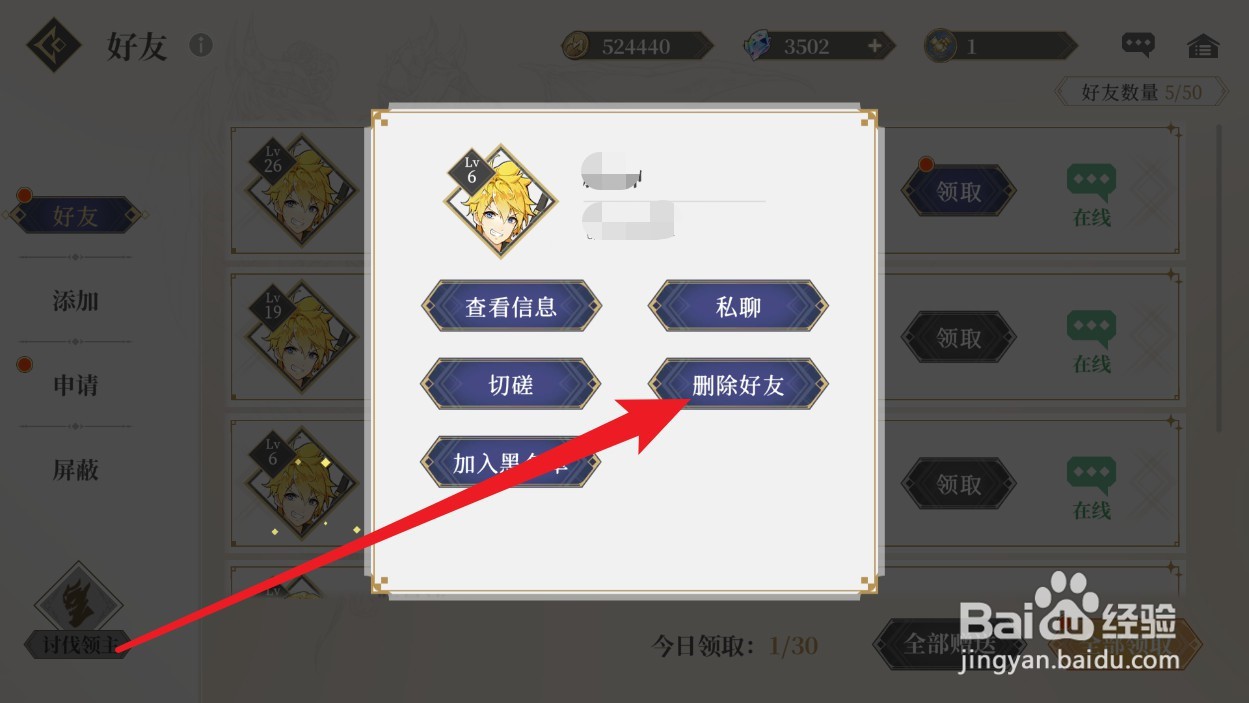
Task: Switch to the 添加 tab
Action: pyautogui.click(x=76, y=300)
